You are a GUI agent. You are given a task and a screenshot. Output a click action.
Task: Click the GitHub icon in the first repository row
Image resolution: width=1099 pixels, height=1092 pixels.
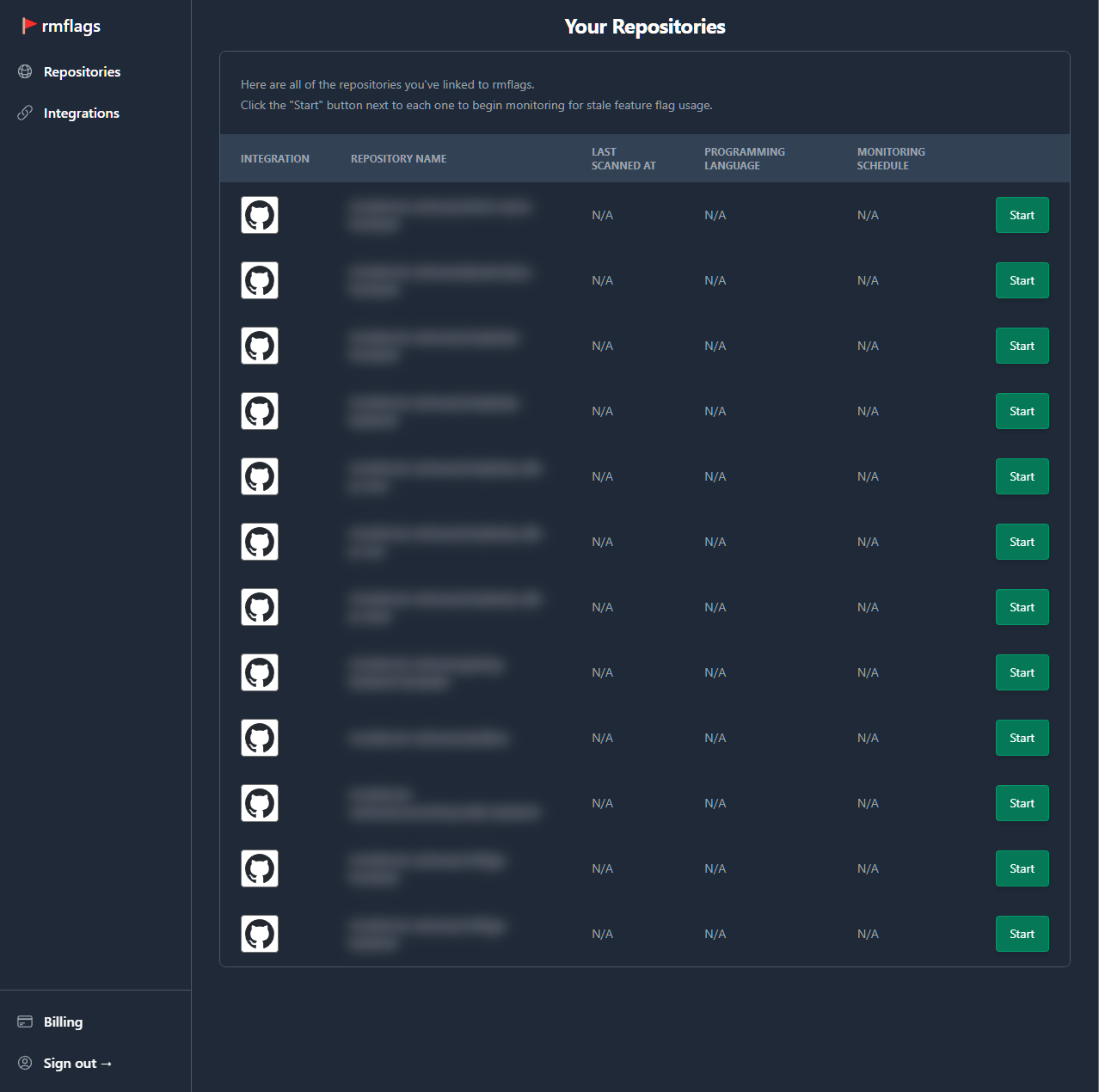pos(260,215)
